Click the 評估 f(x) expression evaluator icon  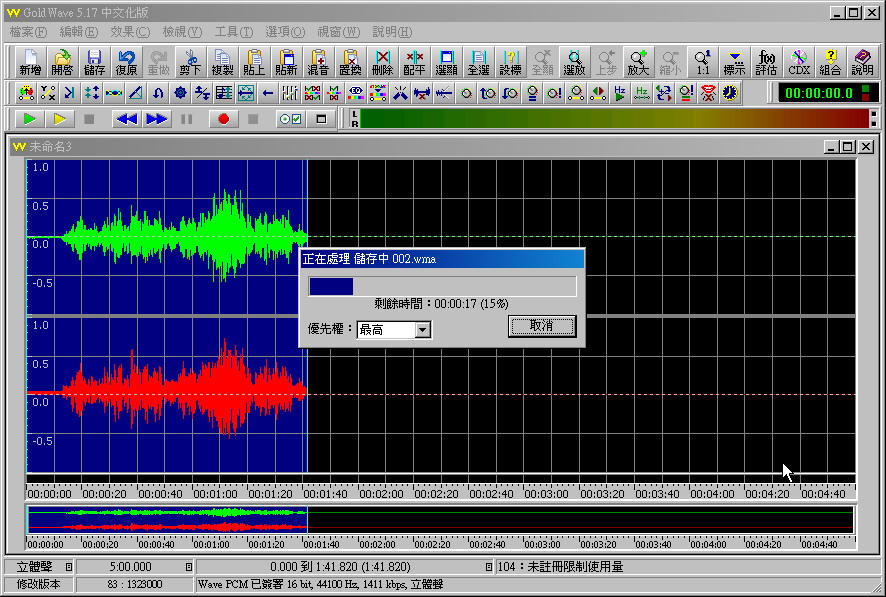pos(767,62)
